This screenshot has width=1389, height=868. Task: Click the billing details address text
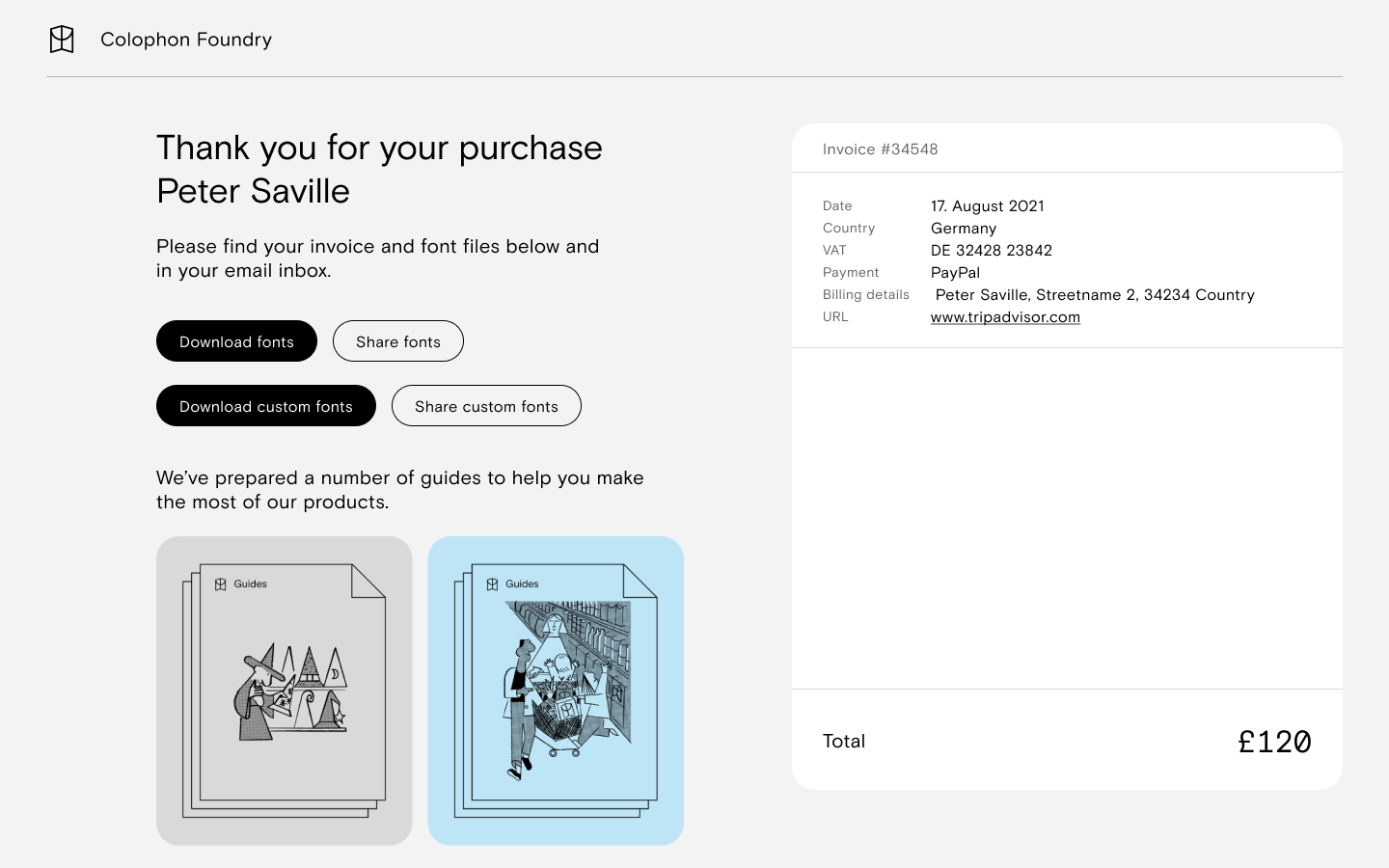(x=1095, y=295)
